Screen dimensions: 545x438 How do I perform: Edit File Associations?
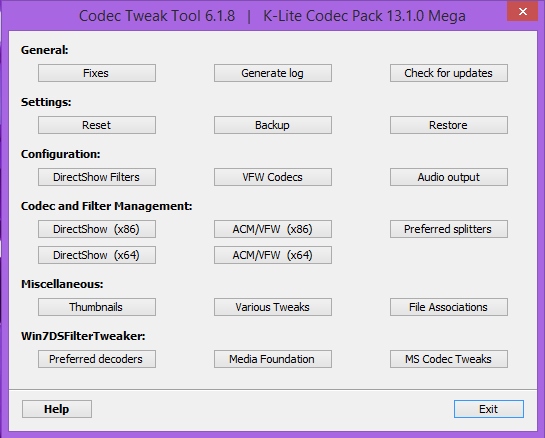pos(449,307)
